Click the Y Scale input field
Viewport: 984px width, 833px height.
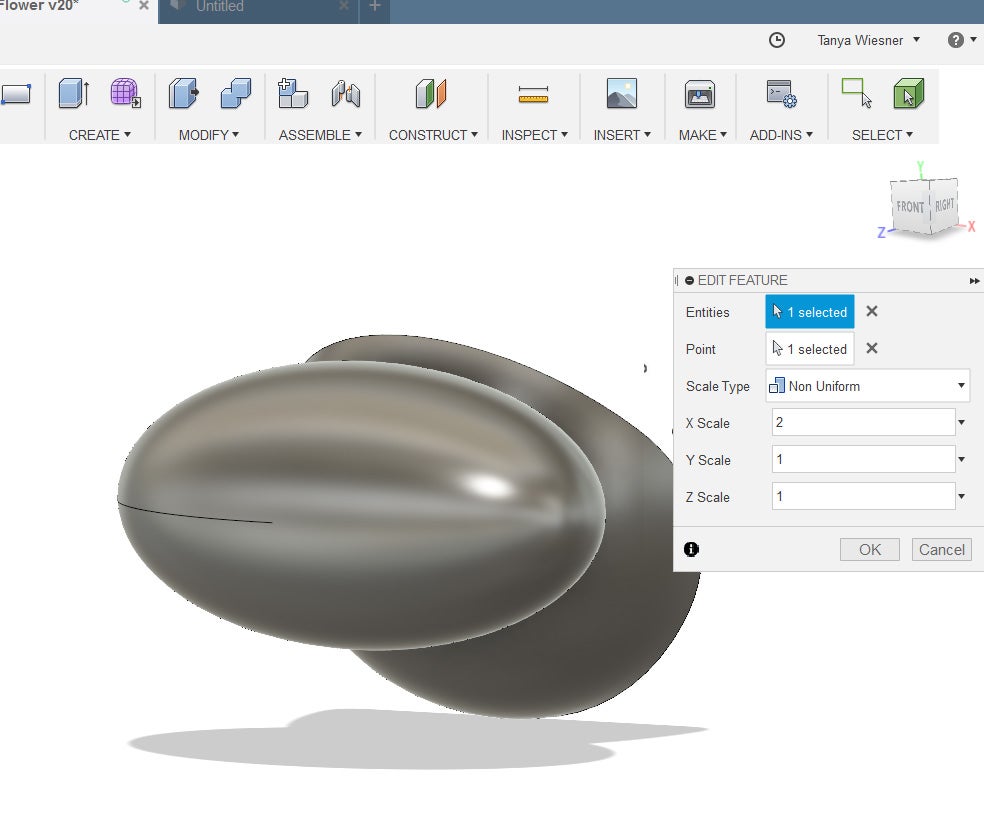click(x=863, y=460)
